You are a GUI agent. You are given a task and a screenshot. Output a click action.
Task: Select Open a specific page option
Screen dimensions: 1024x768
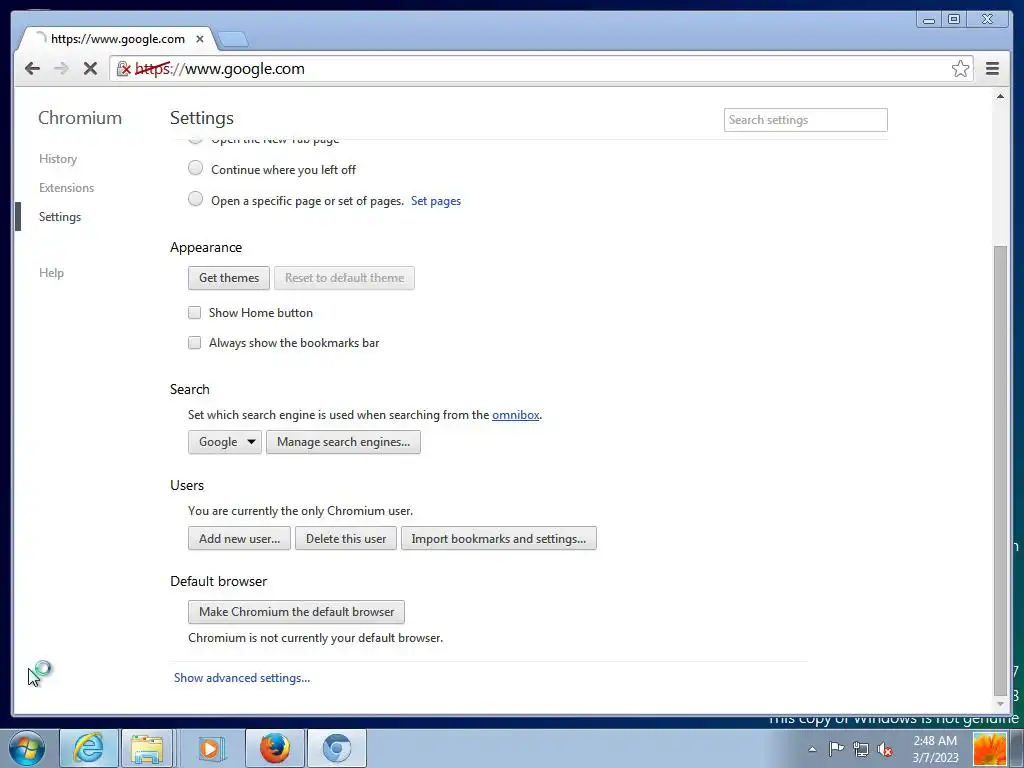(195, 199)
